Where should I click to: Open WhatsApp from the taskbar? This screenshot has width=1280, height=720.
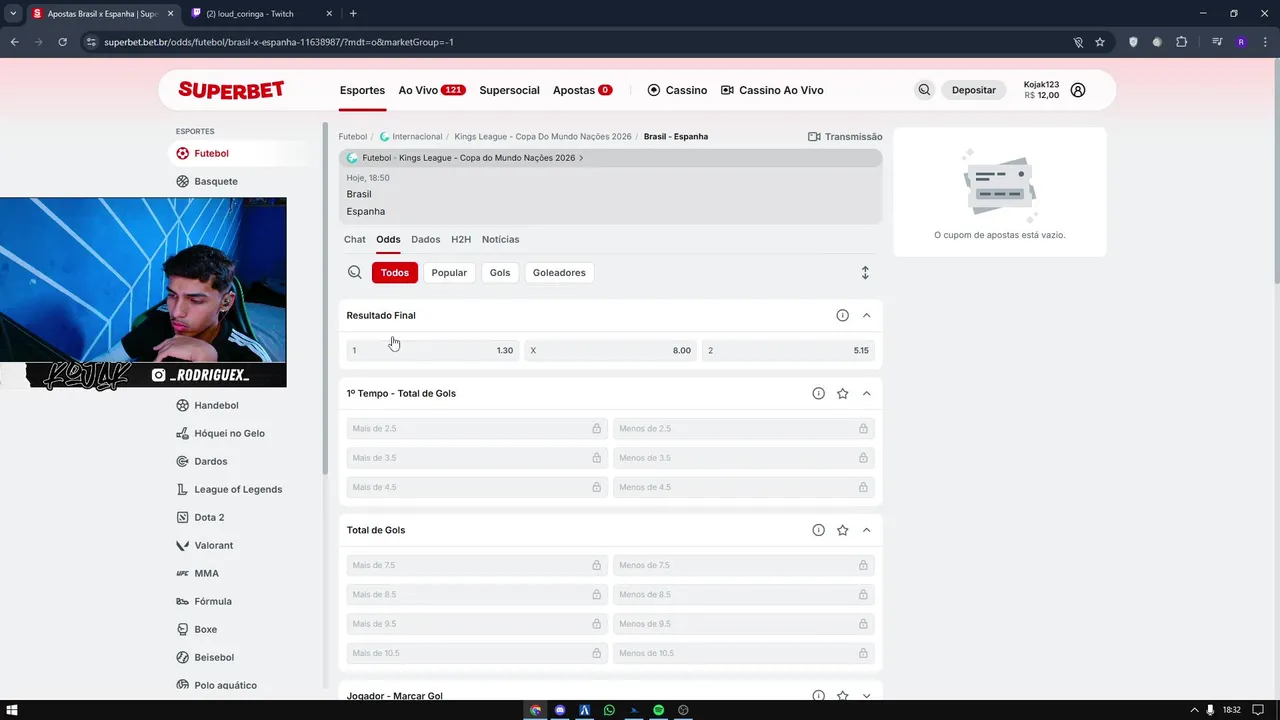[609, 710]
